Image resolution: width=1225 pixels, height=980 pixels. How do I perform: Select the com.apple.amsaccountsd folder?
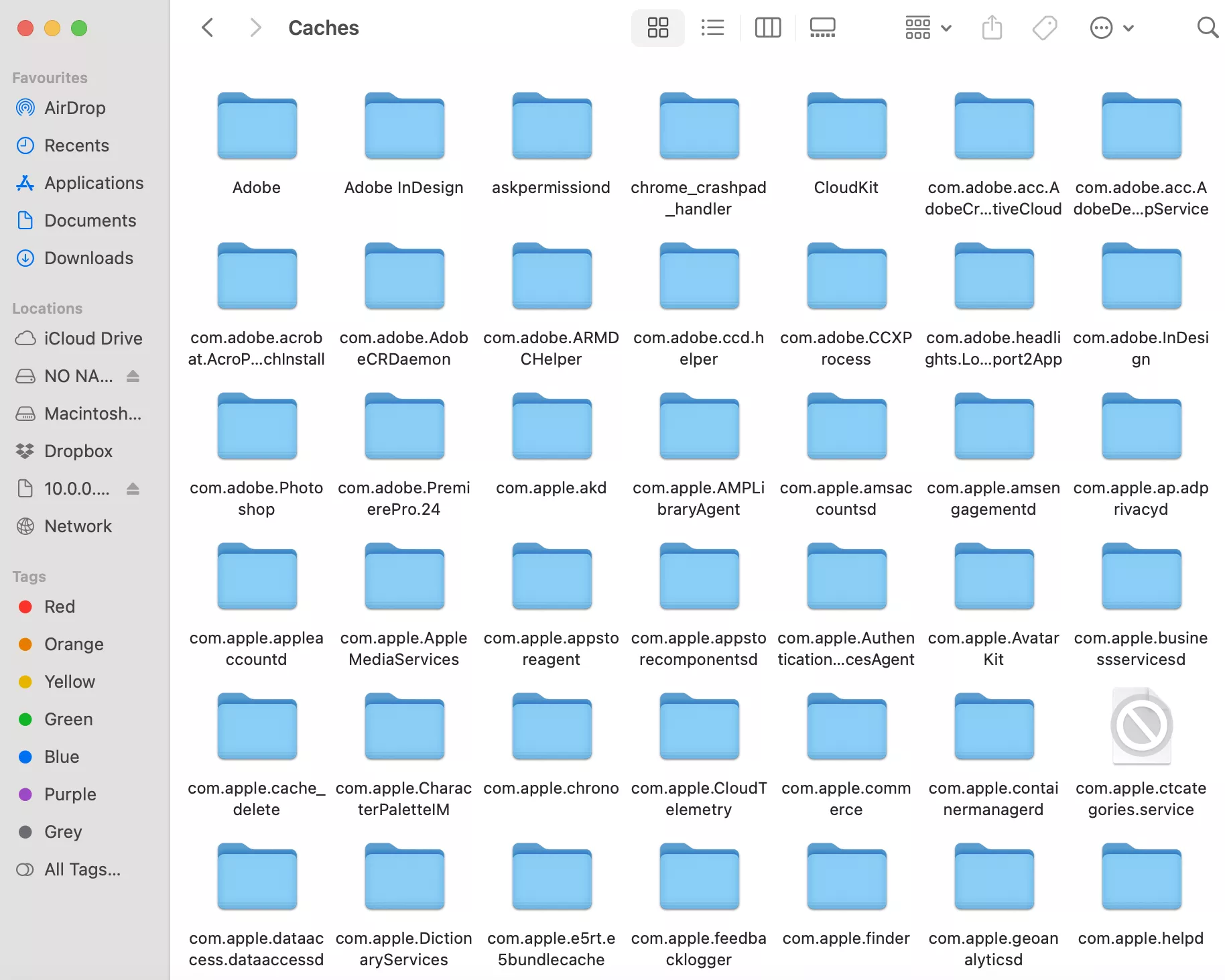pos(846,426)
